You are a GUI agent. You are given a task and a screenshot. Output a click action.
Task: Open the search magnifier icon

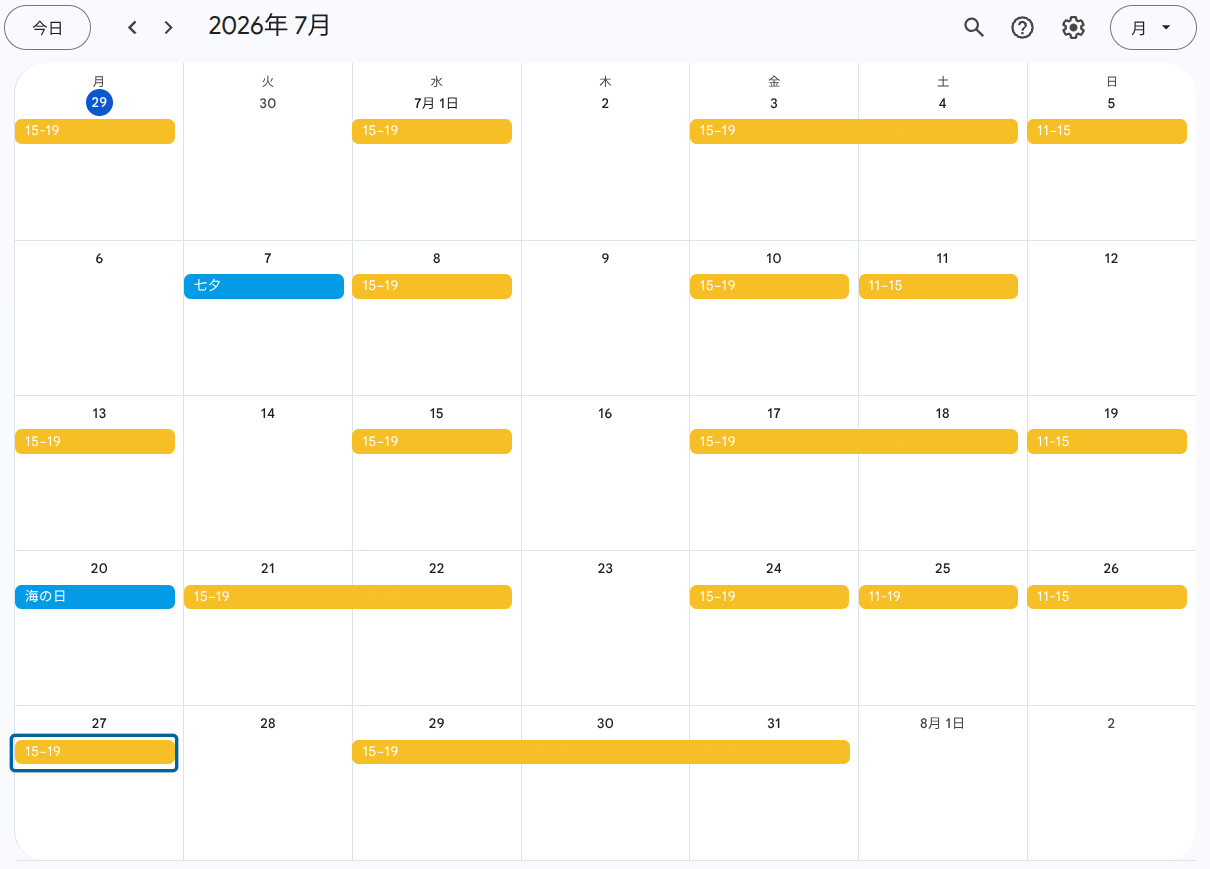[x=974, y=28]
